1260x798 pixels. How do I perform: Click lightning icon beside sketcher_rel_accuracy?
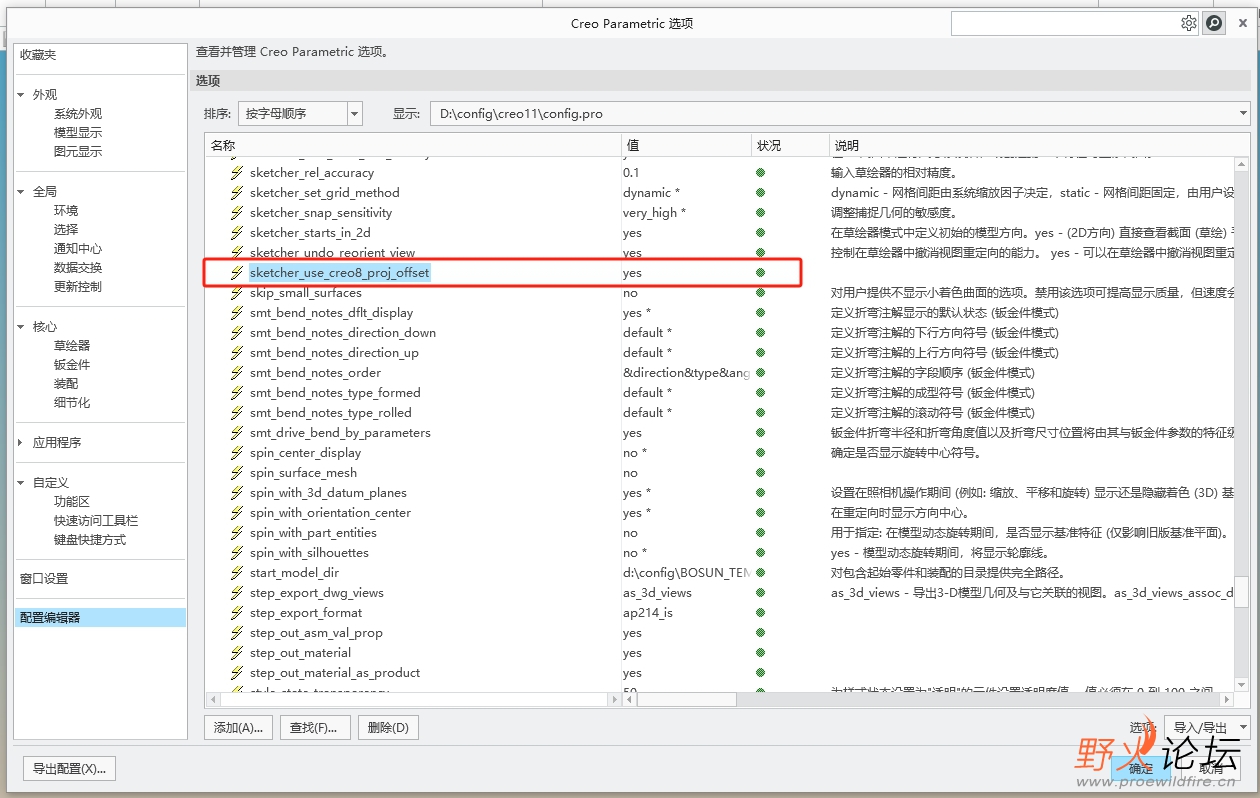237,173
